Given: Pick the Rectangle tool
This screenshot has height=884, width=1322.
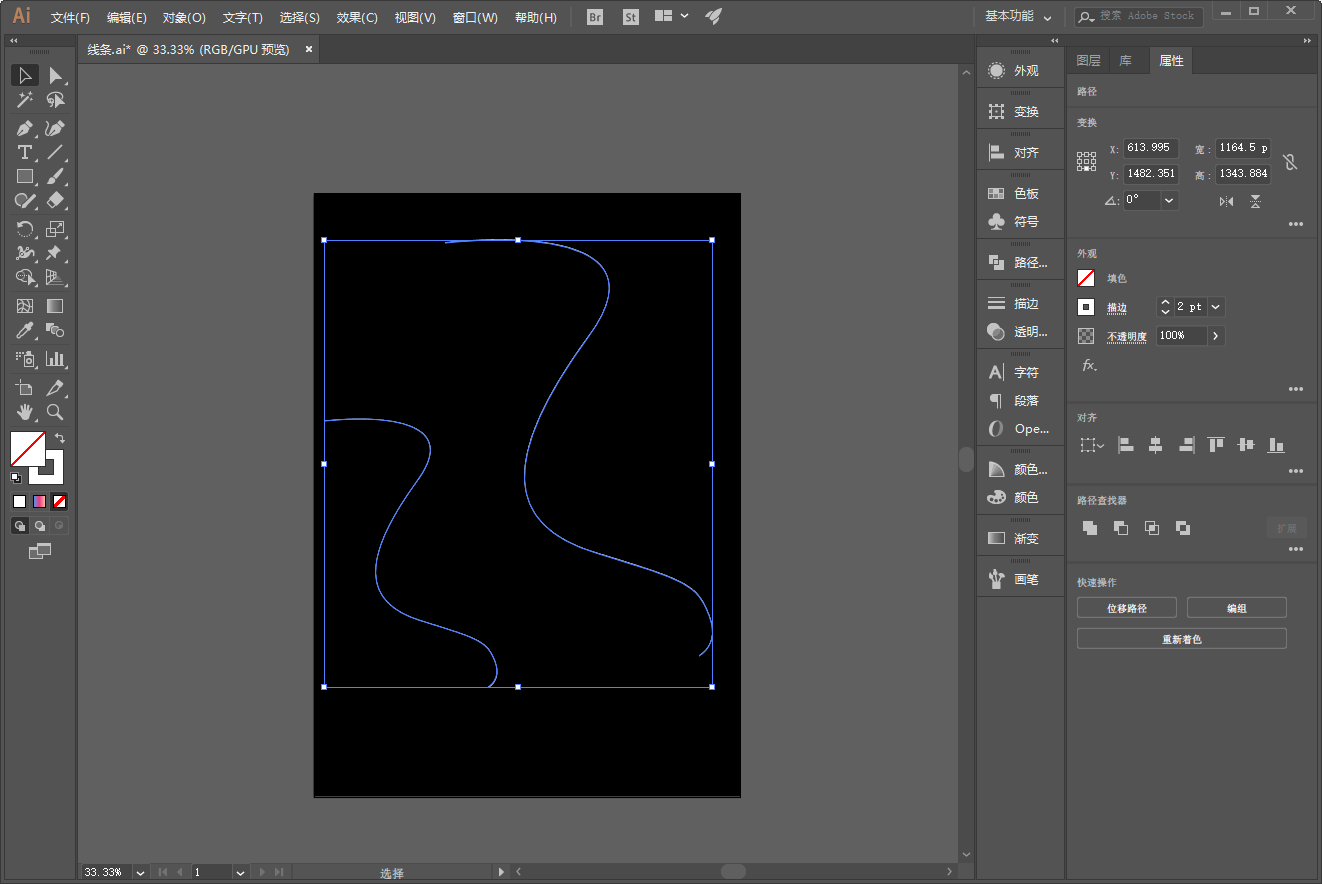Looking at the screenshot, I should point(25,176).
